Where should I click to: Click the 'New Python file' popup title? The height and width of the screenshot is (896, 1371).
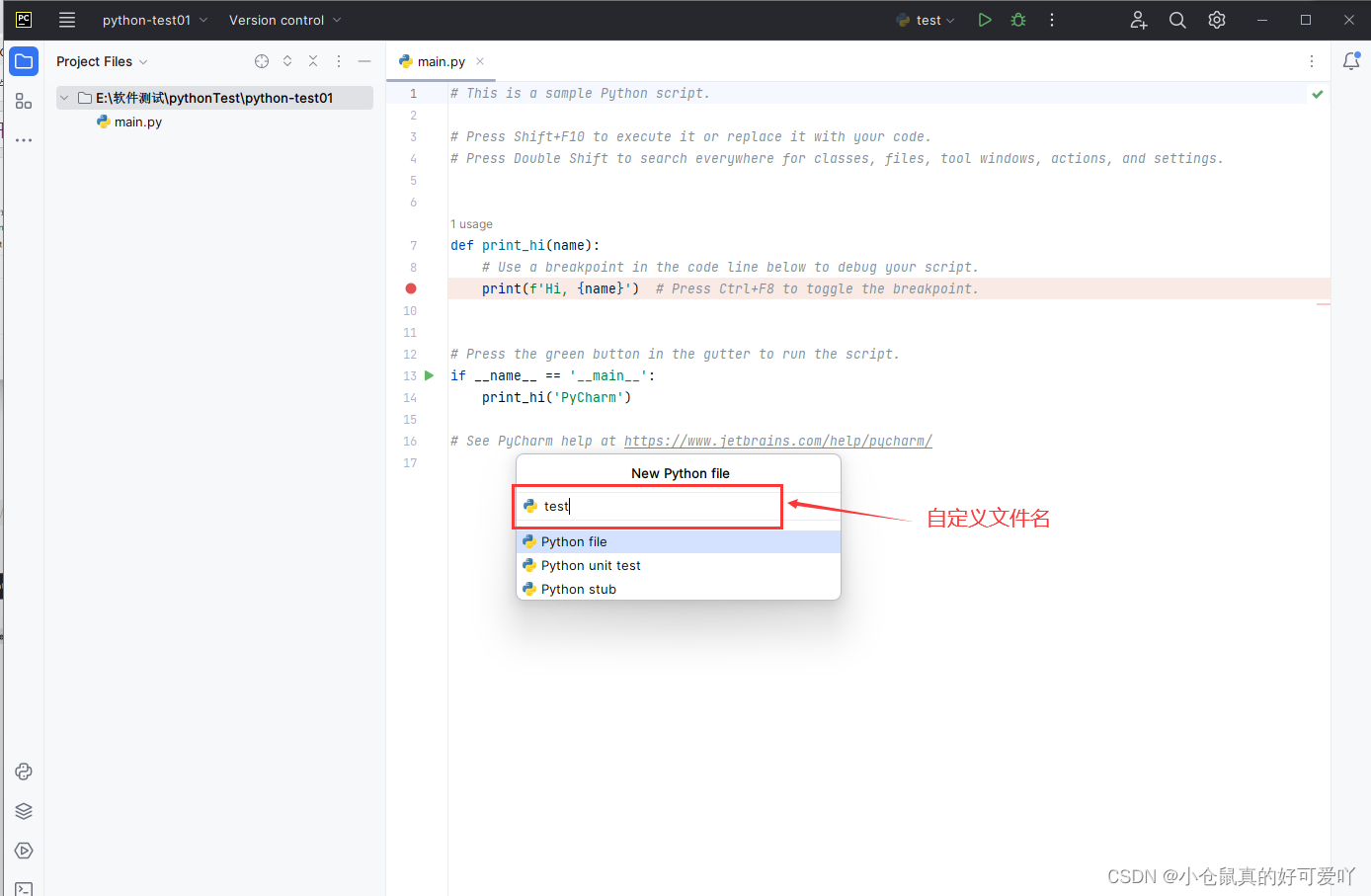pos(681,473)
